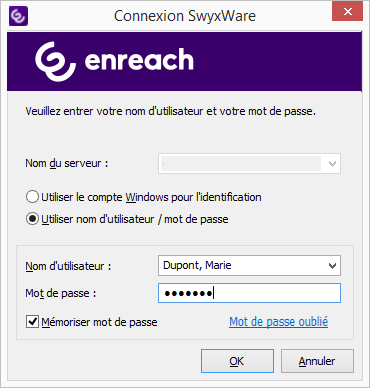This screenshot has width=370, height=388.
Task: Confirm login with the OK button
Action: pyautogui.click(x=237, y=361)
